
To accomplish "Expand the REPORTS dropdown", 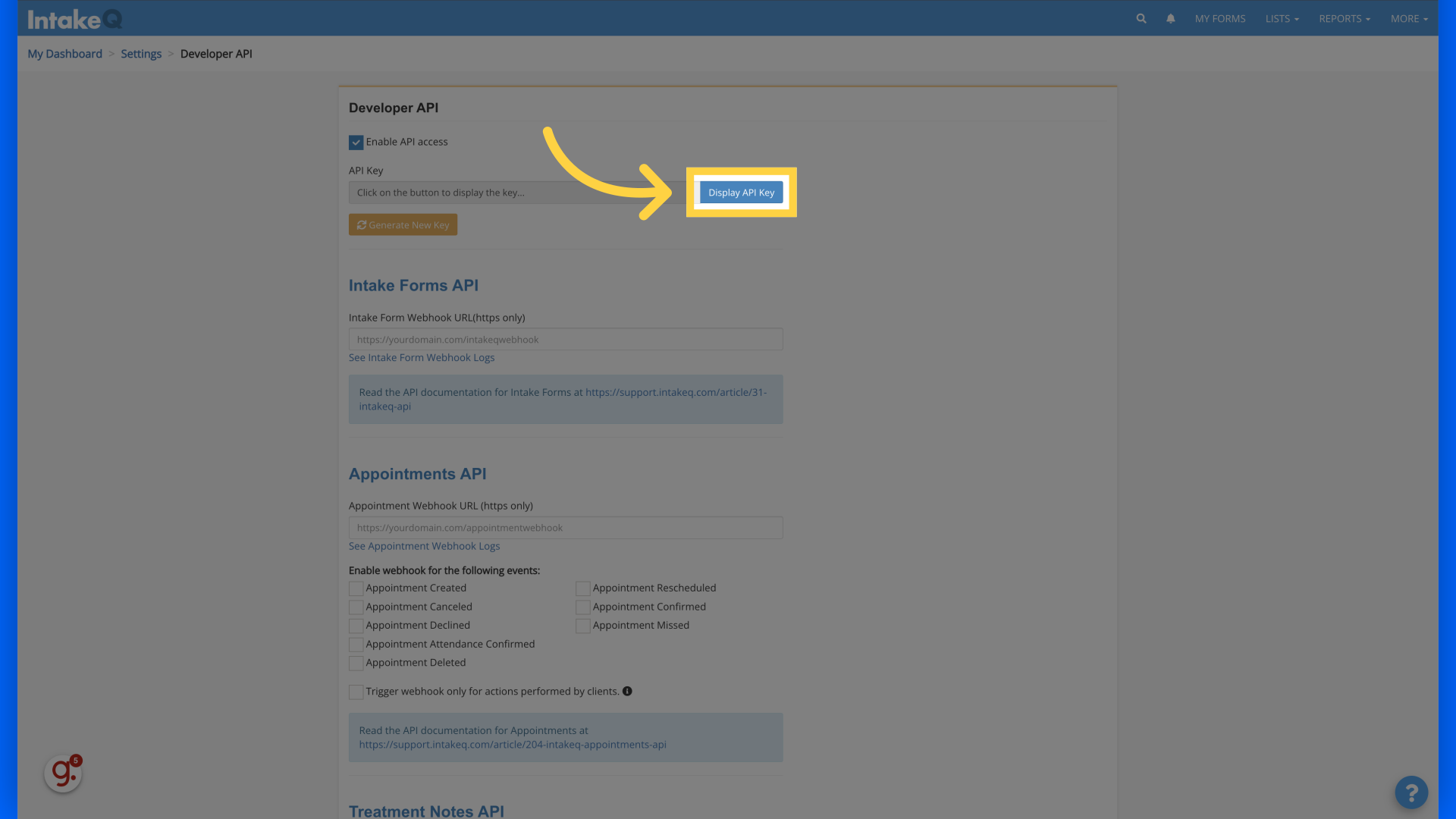I will pos(1344,18).
